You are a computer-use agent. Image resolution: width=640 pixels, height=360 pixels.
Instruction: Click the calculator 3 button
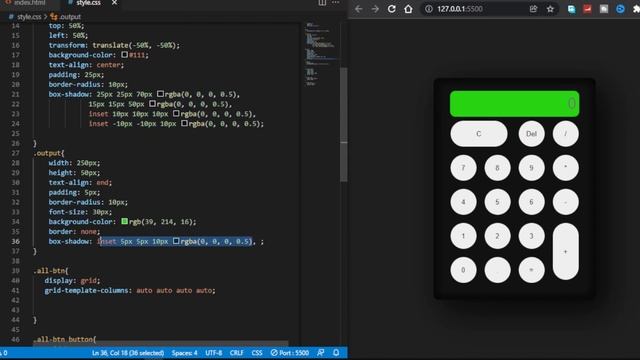(x=531, y=236)
